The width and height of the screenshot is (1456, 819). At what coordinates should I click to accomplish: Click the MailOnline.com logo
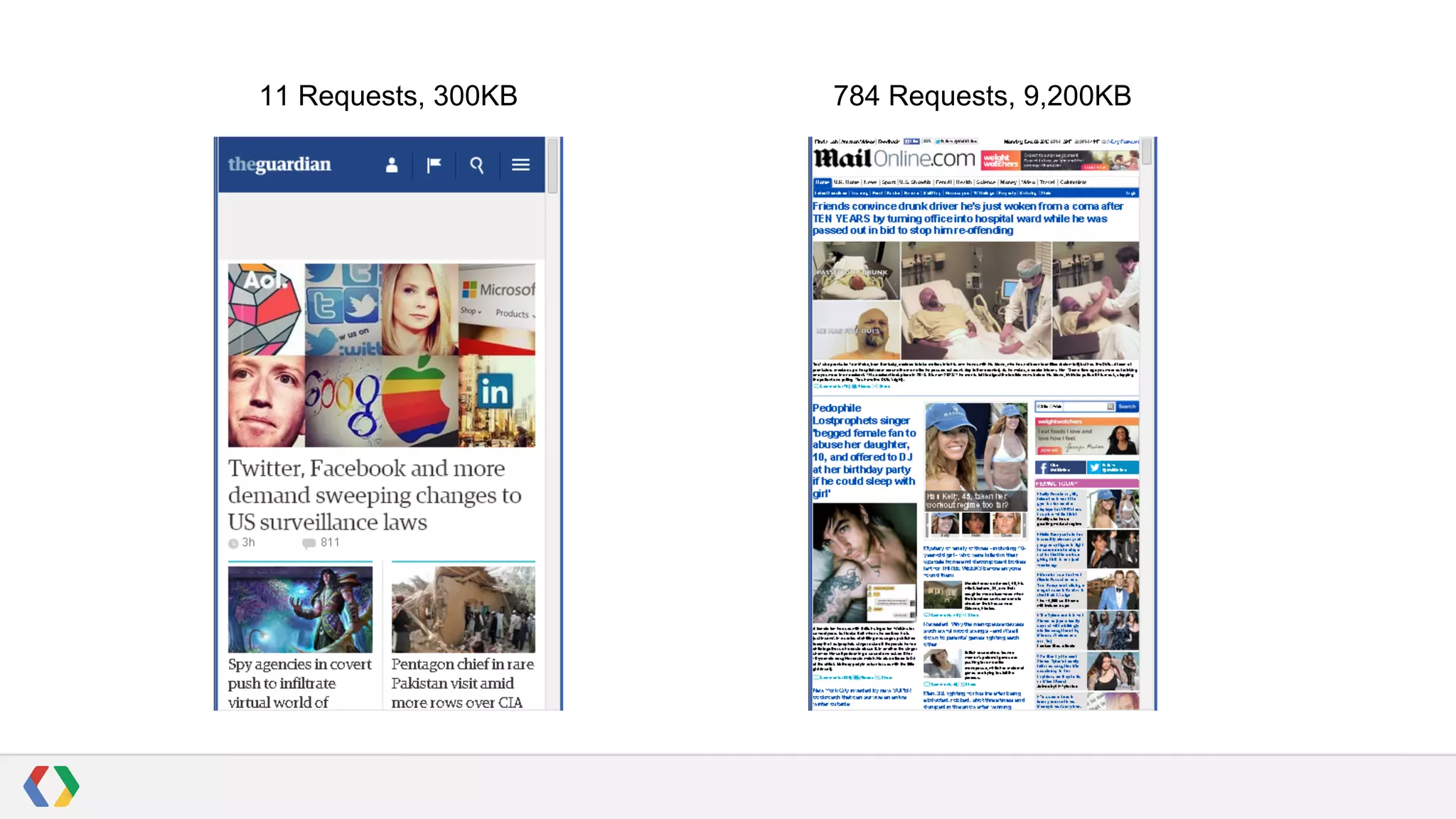(x=894, y=158)
